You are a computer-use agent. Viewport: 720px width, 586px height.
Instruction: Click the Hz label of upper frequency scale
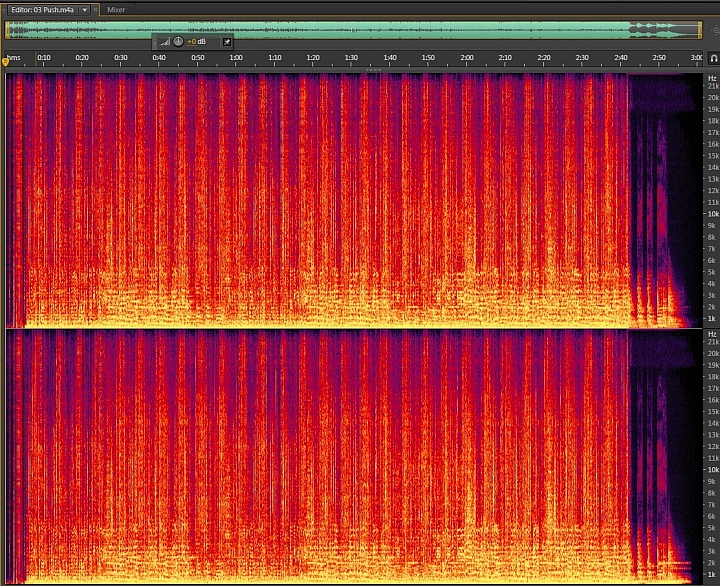coord(712,78)
